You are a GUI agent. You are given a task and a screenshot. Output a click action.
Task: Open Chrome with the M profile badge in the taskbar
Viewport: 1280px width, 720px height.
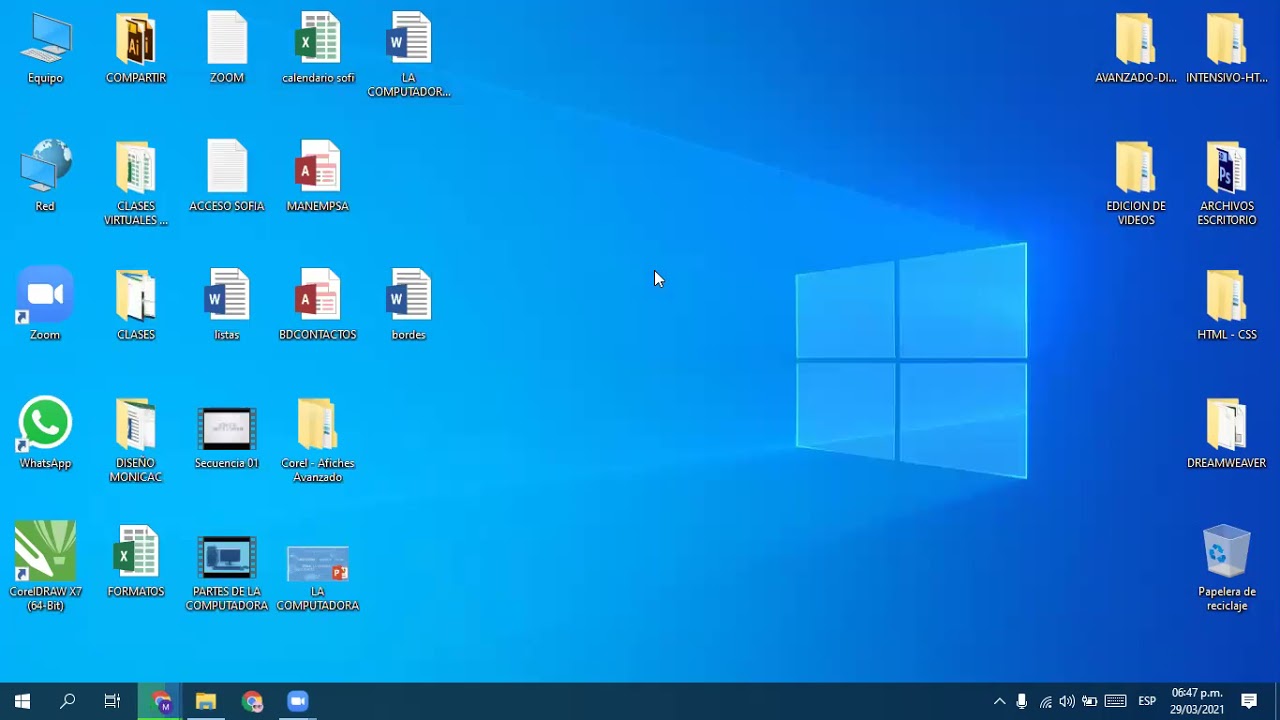161,701
